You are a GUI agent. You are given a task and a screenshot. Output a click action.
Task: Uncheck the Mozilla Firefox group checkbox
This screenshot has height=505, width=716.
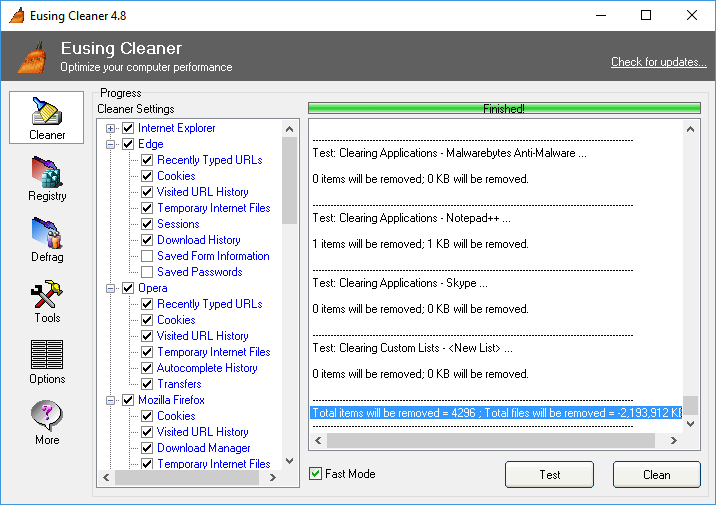128,400
